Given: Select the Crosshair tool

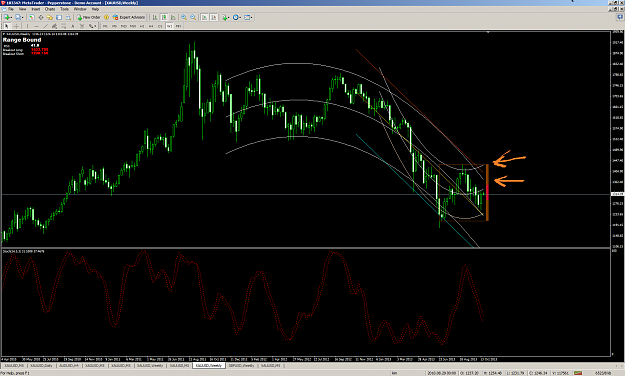Looking at the screenshot, I should [x=16, y=26].
